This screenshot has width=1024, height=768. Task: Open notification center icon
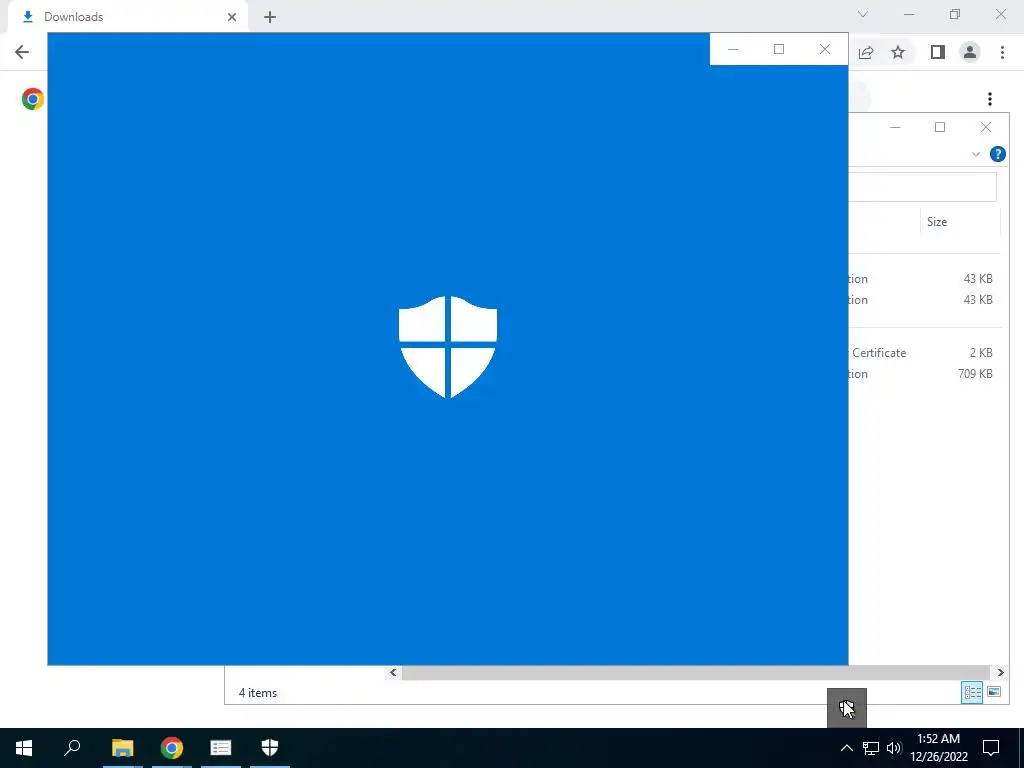tap(991, 748)
